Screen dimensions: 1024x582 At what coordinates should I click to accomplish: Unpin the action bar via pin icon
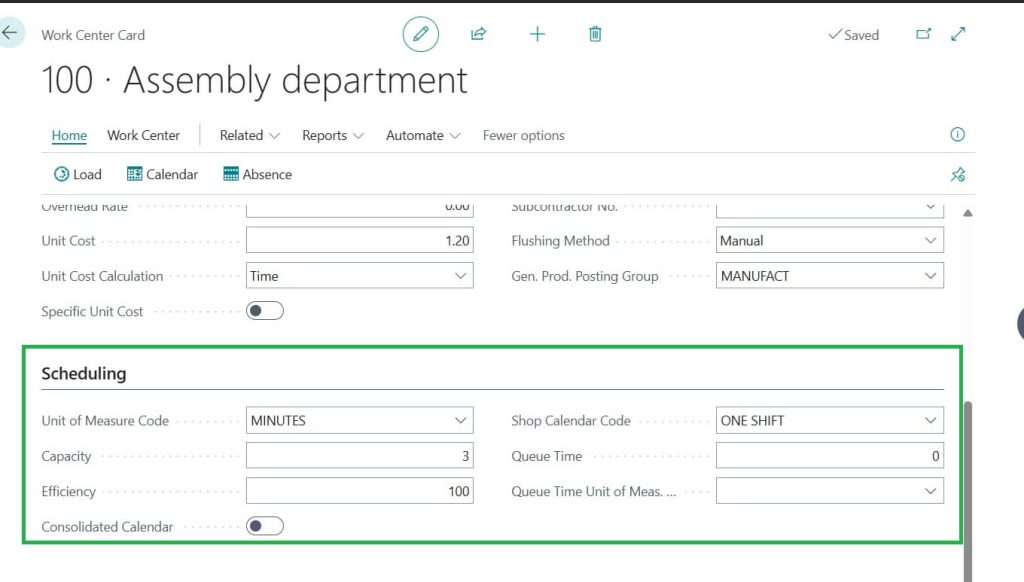pos(958,174)
